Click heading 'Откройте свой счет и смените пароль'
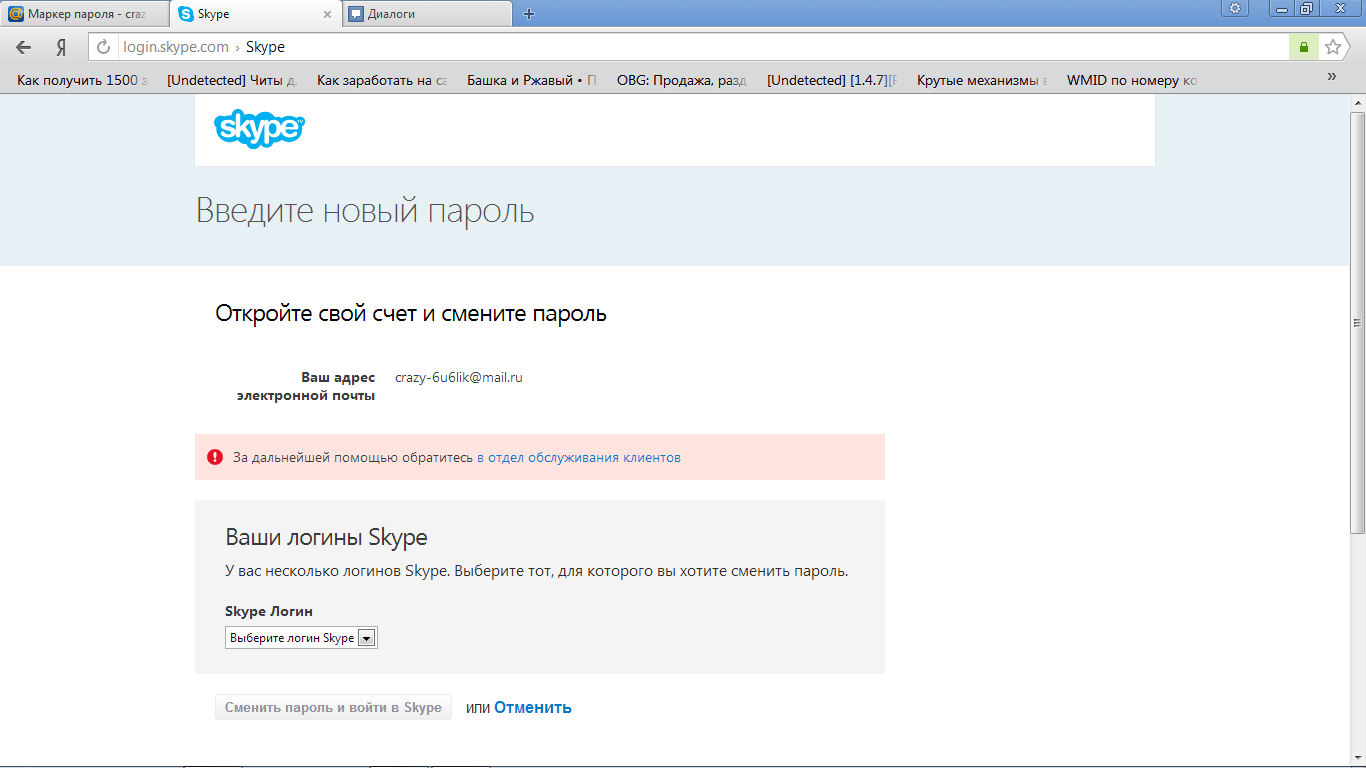1366x768 pixels. [411, 314]
